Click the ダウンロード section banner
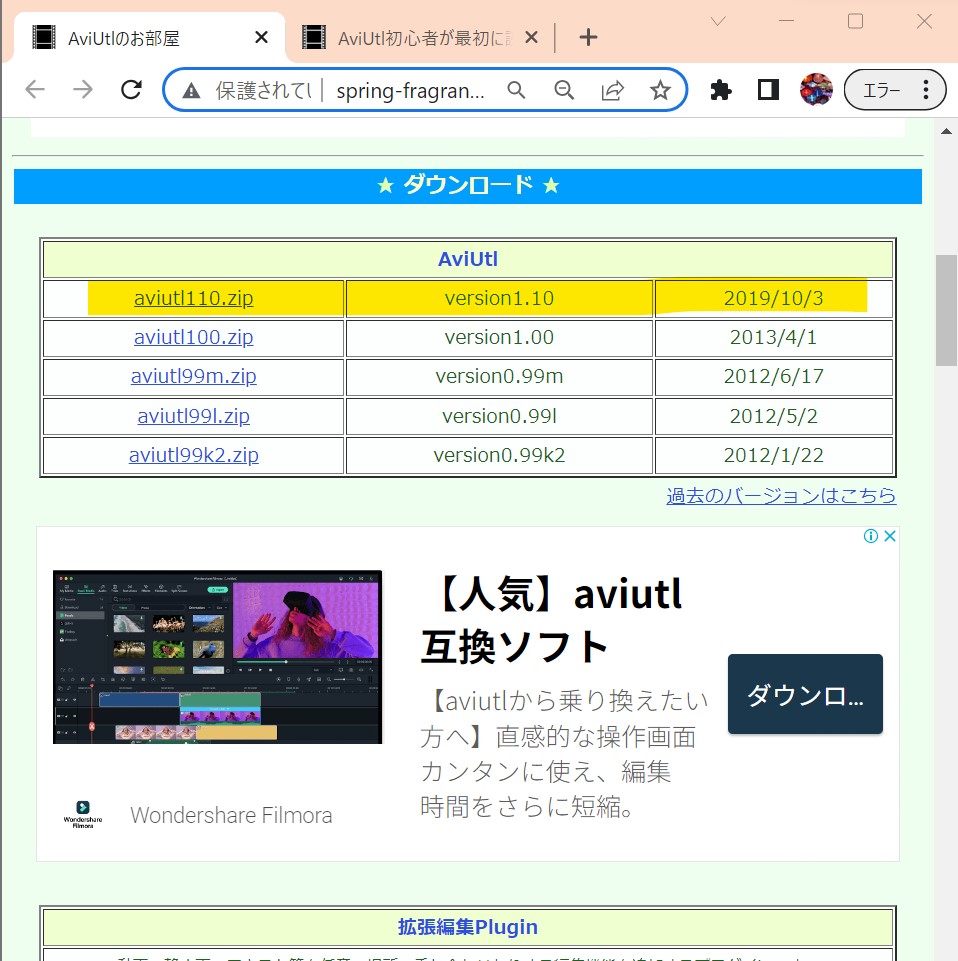This screenshot has height=961, width=958. [x=468, y=186]
